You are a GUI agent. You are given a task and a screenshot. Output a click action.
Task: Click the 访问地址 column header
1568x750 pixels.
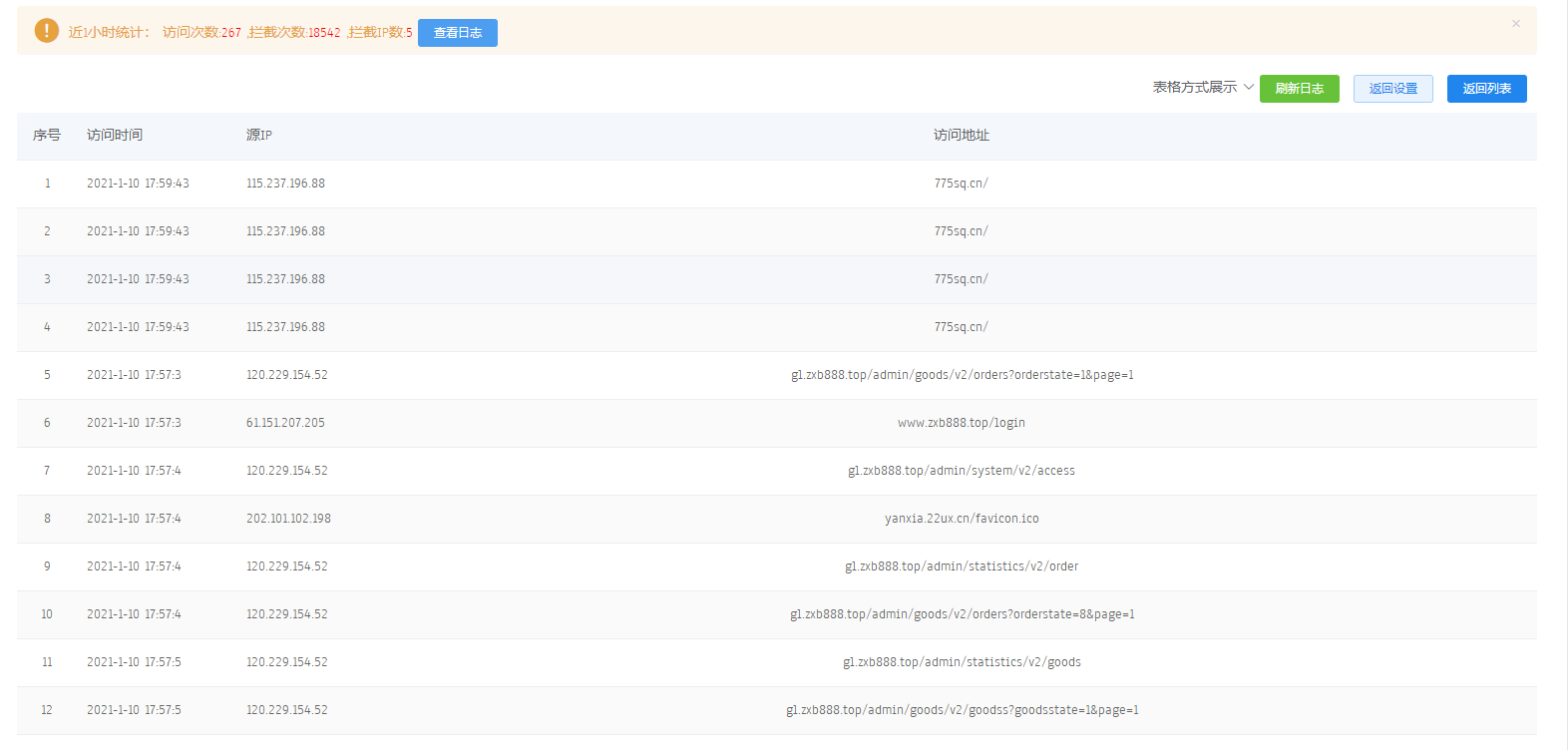[961, 136]
